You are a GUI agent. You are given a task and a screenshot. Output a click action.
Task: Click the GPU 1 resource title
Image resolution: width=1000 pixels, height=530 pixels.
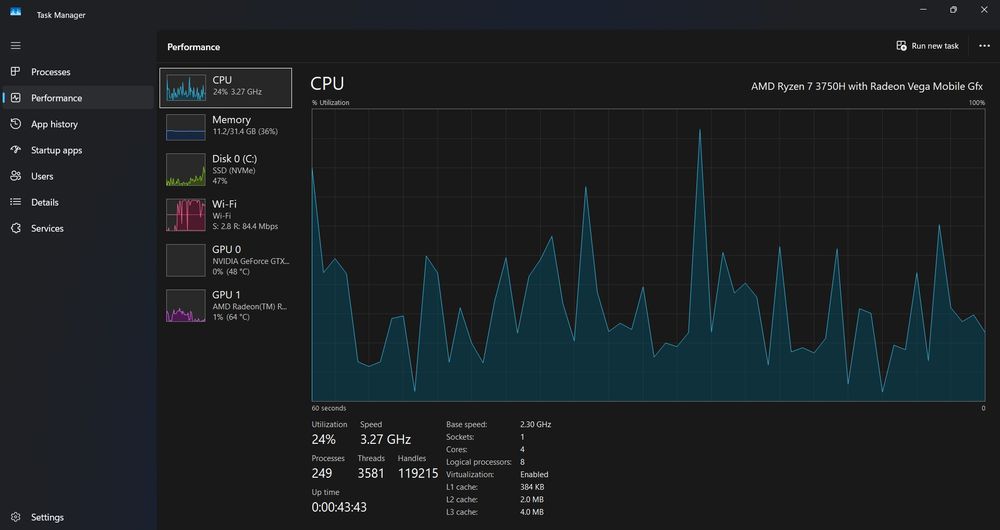(226, 295)
